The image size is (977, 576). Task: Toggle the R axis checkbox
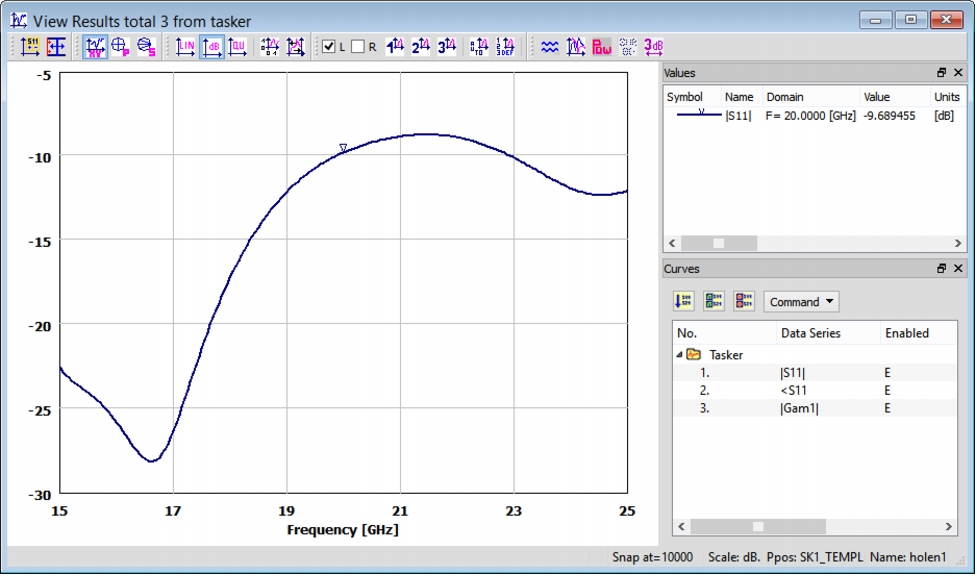tap(358, 47)
